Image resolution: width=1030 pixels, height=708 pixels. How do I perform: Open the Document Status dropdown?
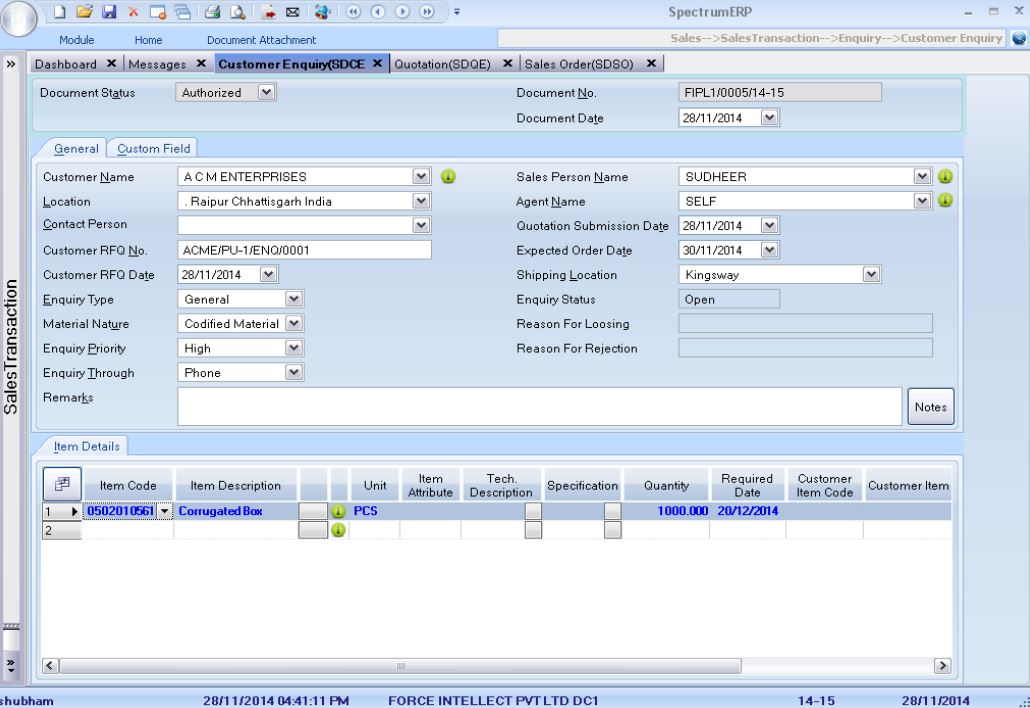point(264,92)
